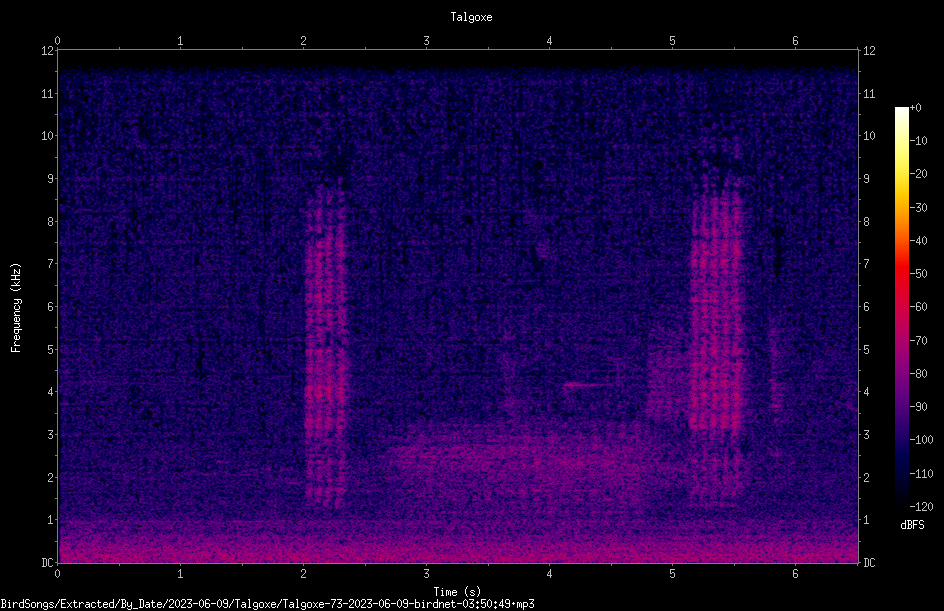This screenshot has width=944, height=611.
Task: Select the Frequency (kHz) axis label
Action: 16,308
